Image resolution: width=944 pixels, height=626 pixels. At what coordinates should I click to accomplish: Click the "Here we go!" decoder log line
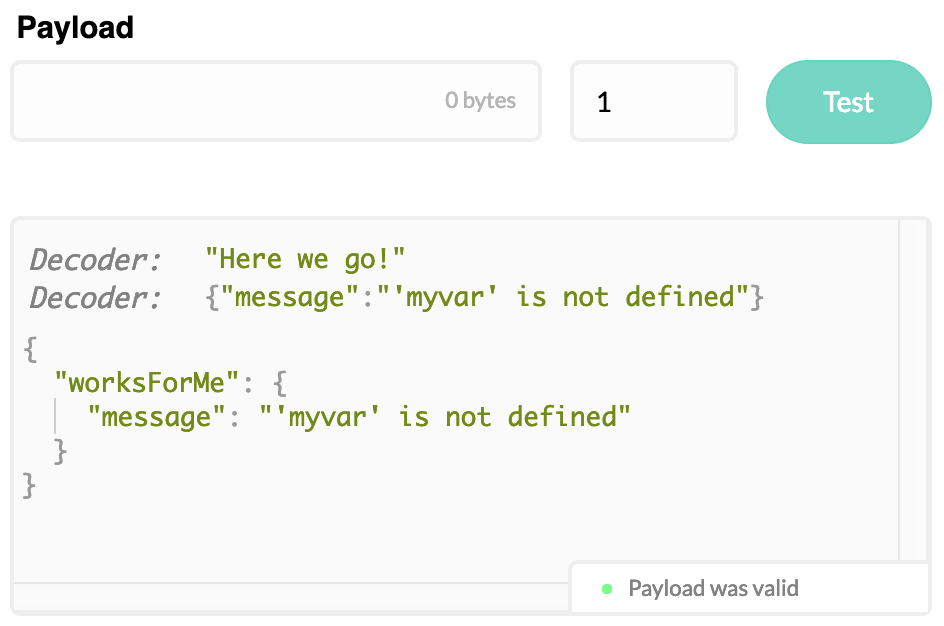[x=305, y=259]
